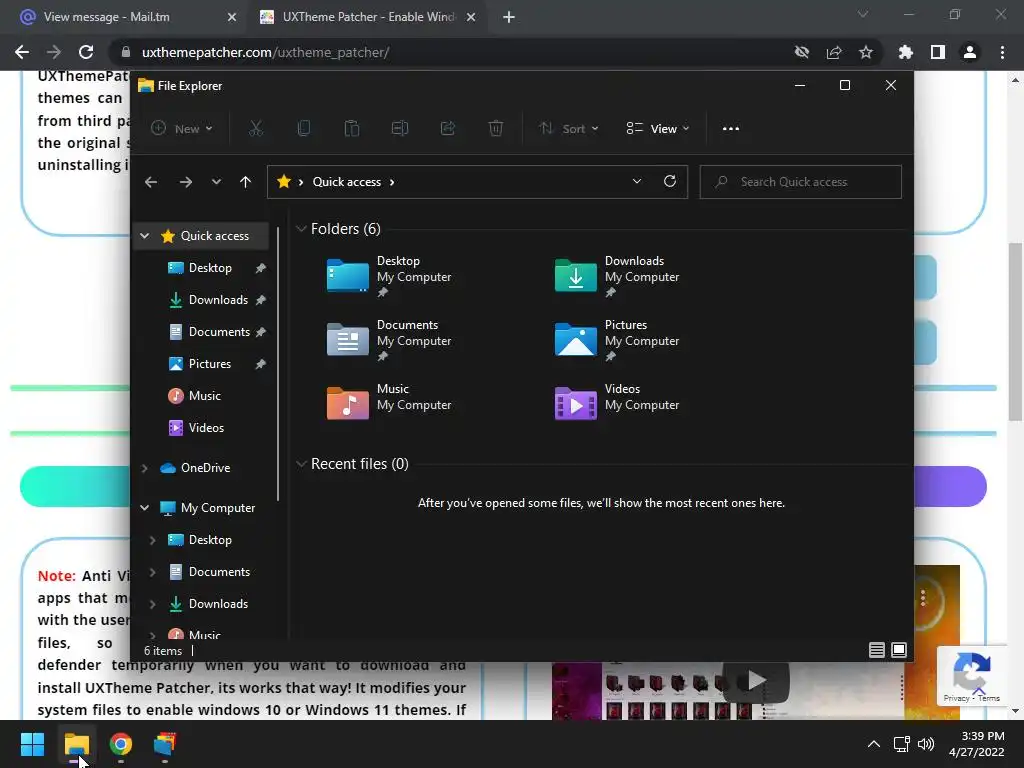Screen dimensions: 1024x768
Task: Click the Rename icon in File Explorer toolbar
Action: [400, 128]
